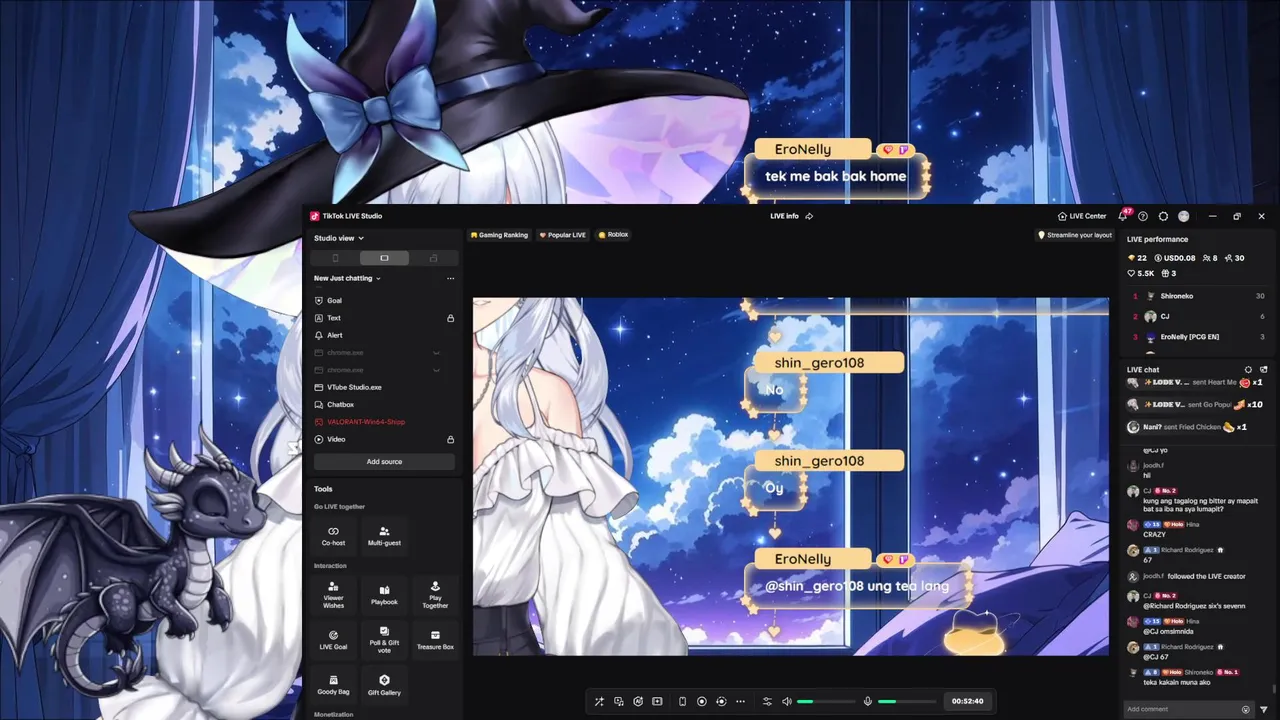Mute the microphone
The image size is (1280, 720).
868,701
